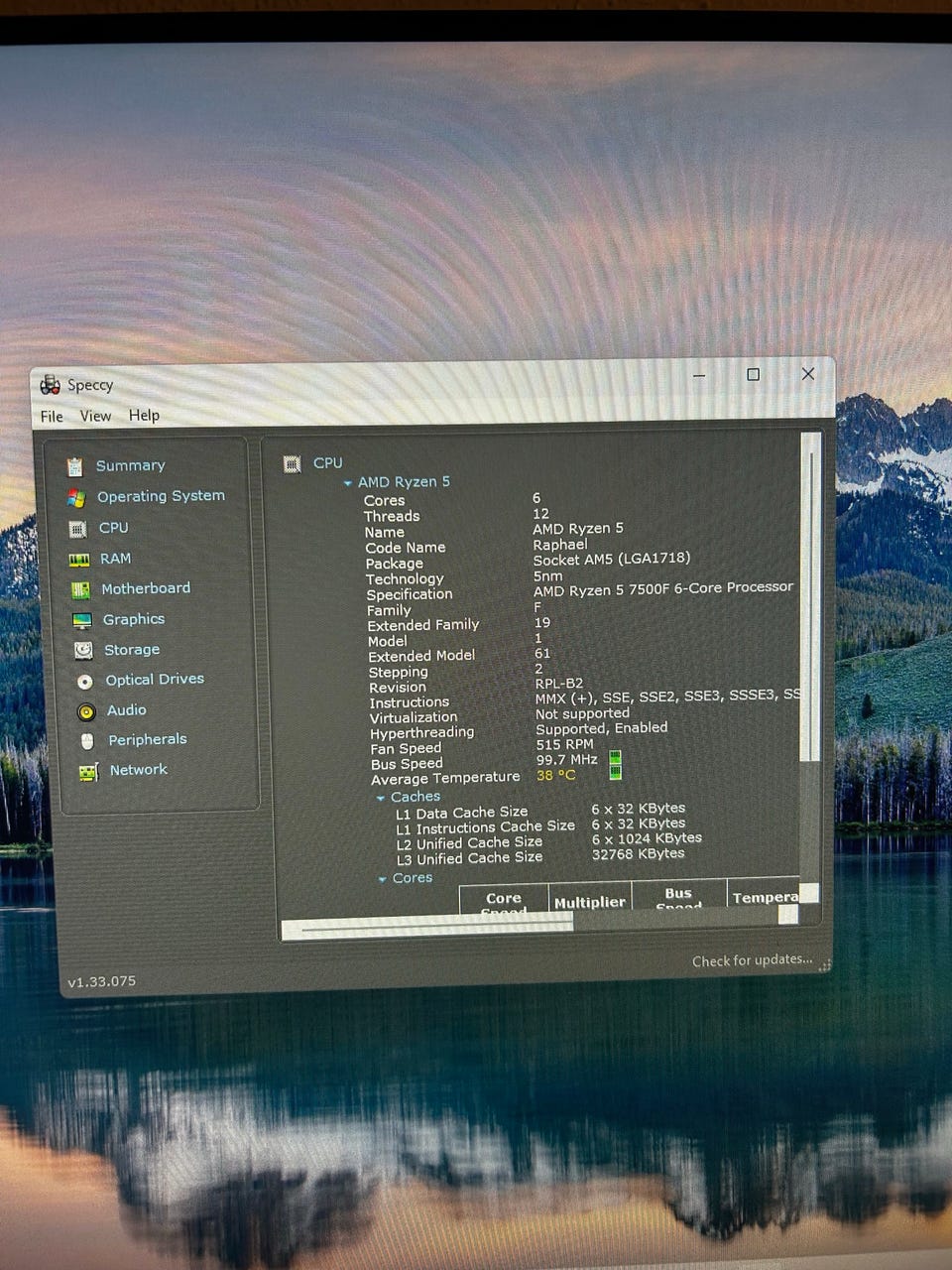Click the Virtualization value Not supported
952x1270 pixels.
582,713
